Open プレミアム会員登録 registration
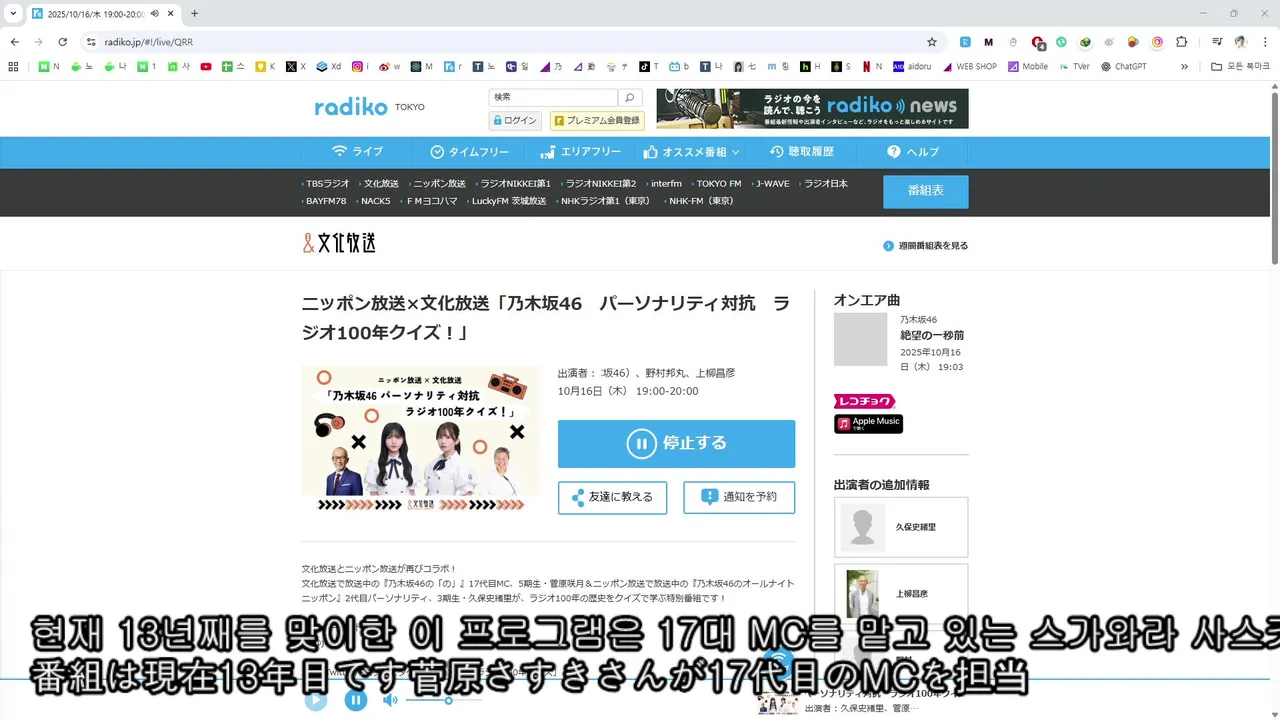The height and width of the screenshot is (720, 1280). 597,120
